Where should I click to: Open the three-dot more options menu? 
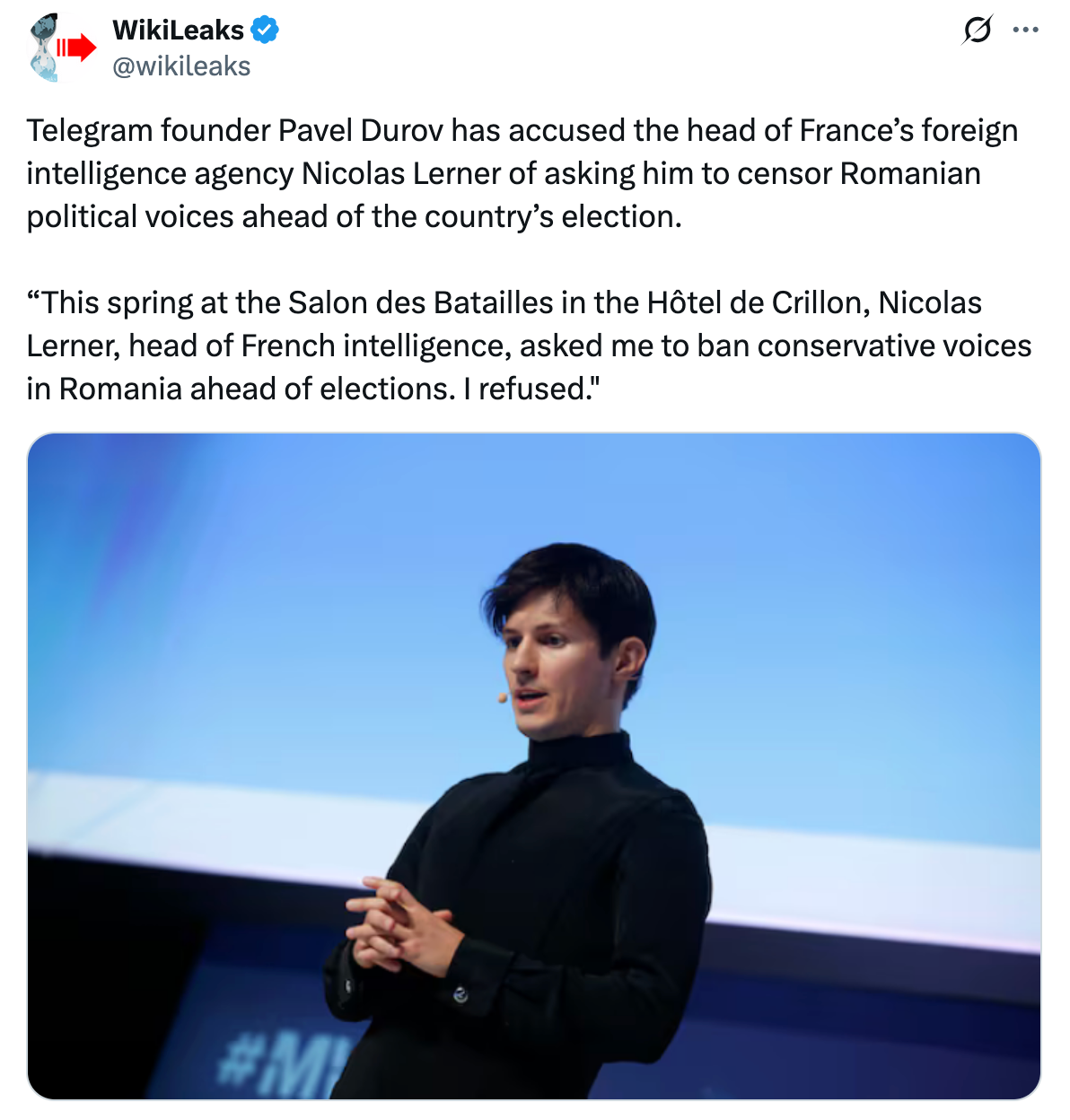tap(1025, 31)
